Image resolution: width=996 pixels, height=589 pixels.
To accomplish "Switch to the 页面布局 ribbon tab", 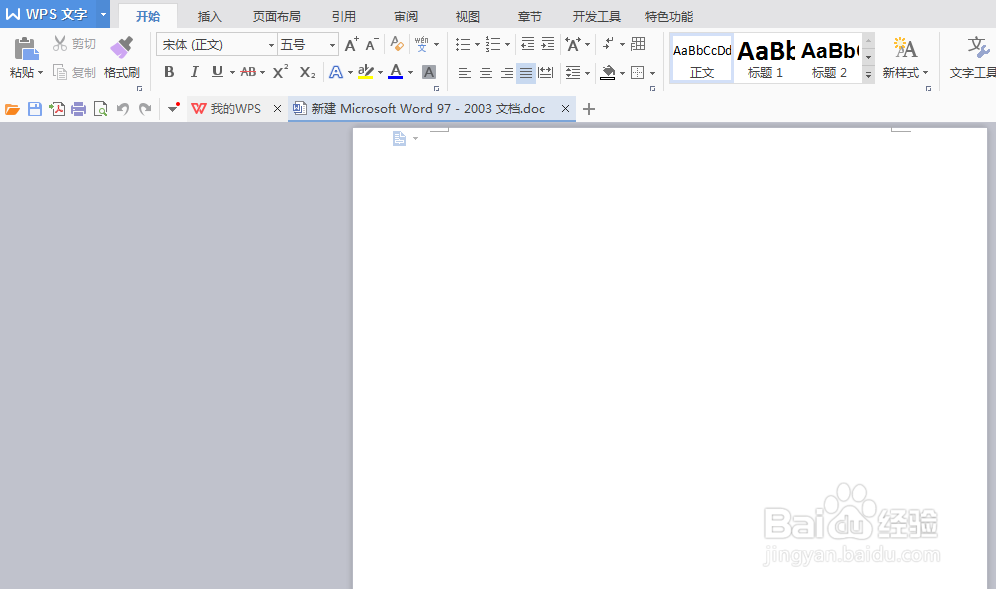I will tap(276, 17).
